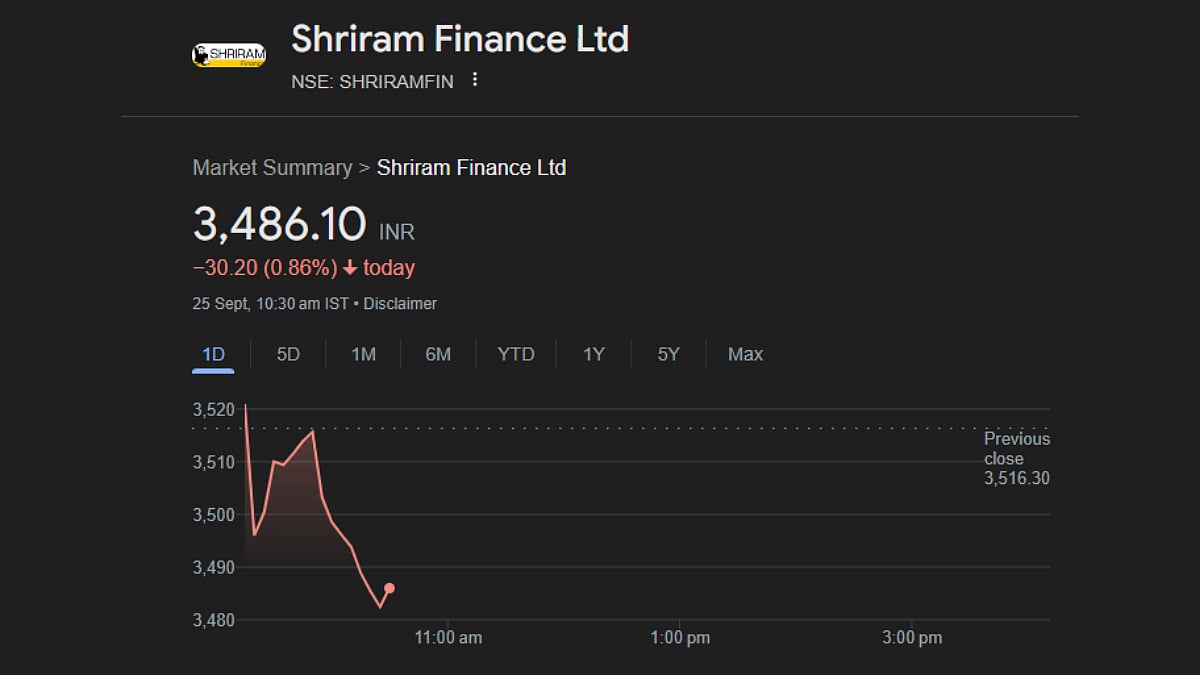Image resolution: width=1200 pixels, height=675 pixels.
Task: Open the Market Summary breadcrumb link
Action: [x=272, y=168]
